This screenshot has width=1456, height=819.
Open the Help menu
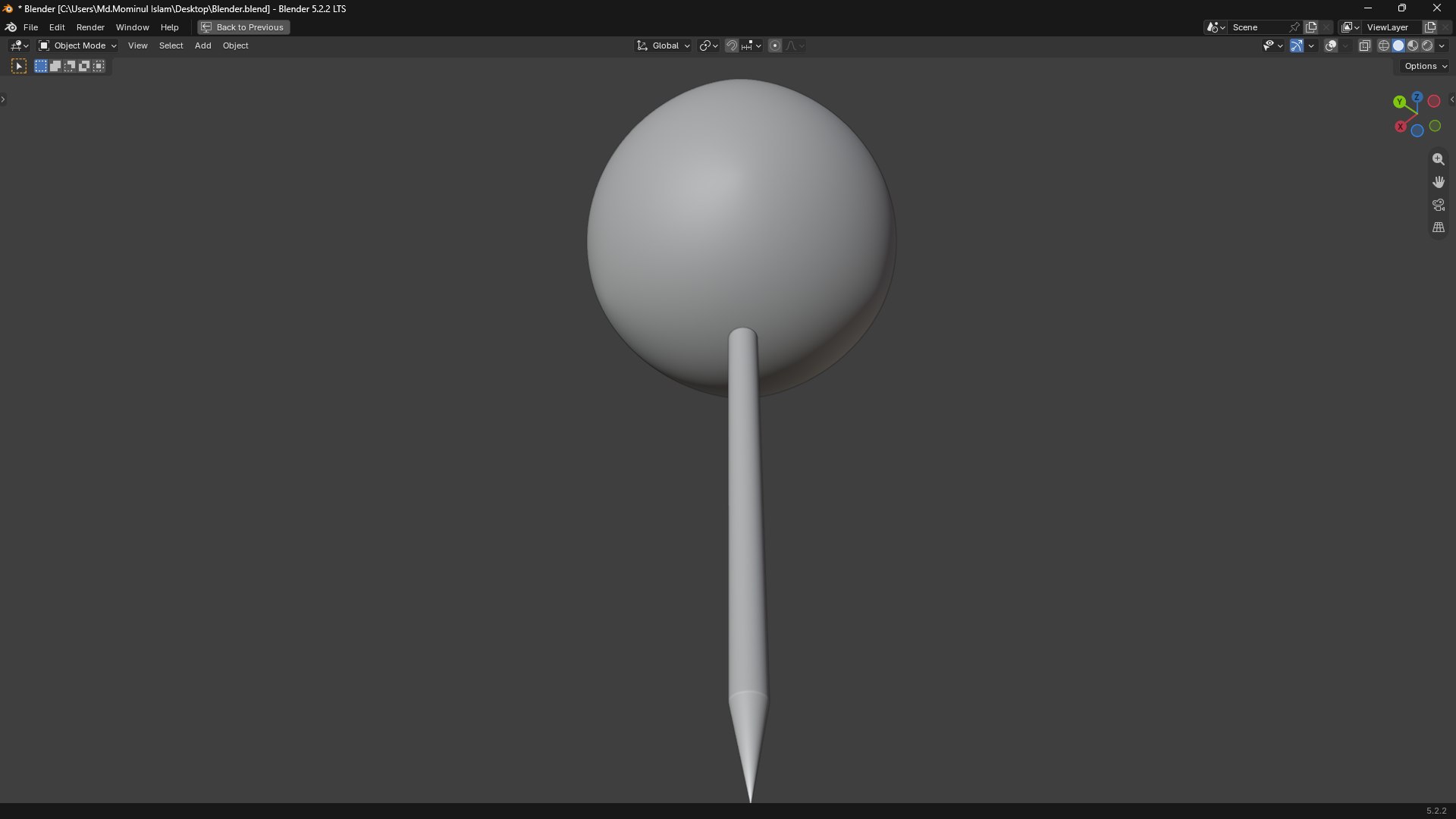click(169, 27)
